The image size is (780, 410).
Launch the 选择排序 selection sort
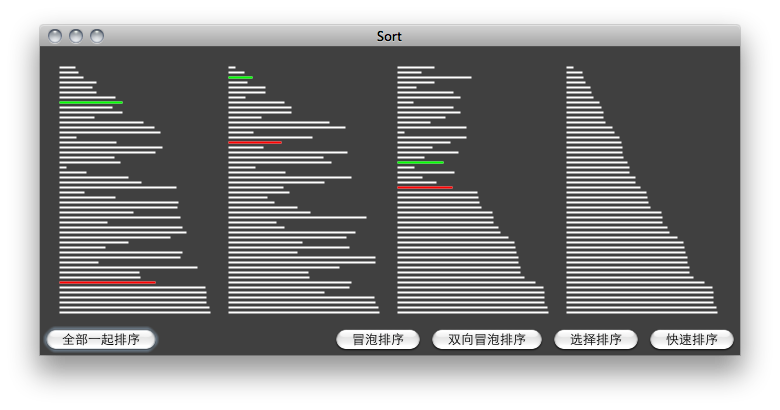point(596,339)
